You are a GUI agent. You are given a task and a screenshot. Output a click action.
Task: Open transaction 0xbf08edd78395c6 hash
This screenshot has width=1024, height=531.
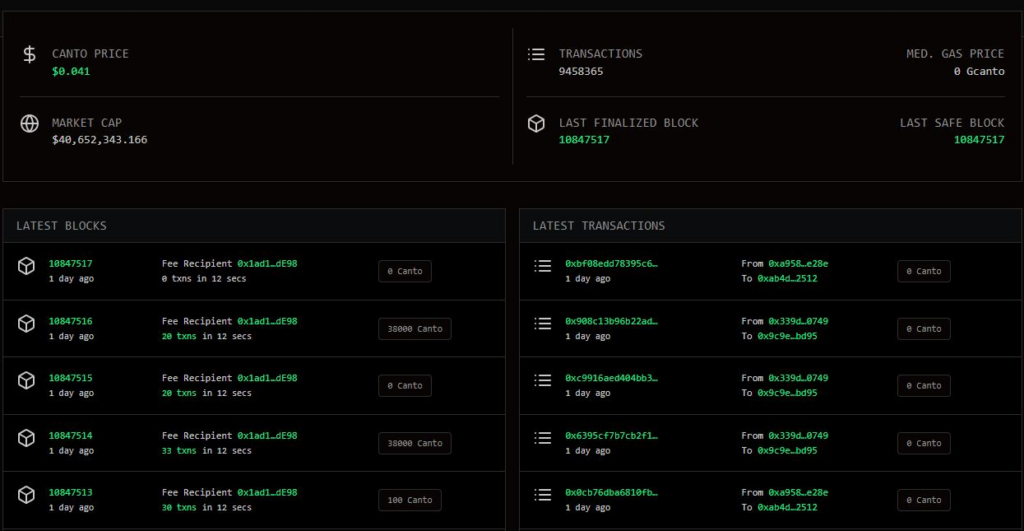[611, 264]
